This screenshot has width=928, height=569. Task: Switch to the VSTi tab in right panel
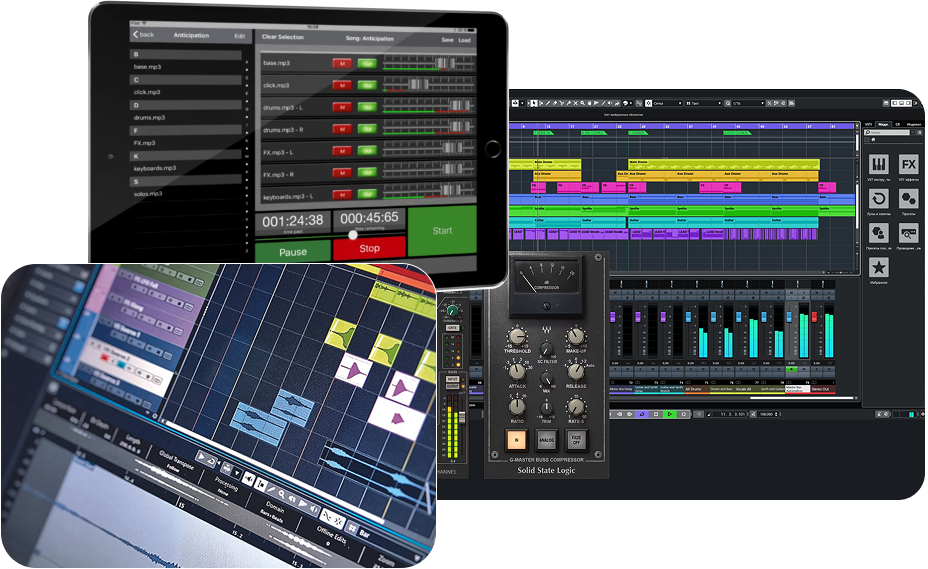[x=869, y=124]
